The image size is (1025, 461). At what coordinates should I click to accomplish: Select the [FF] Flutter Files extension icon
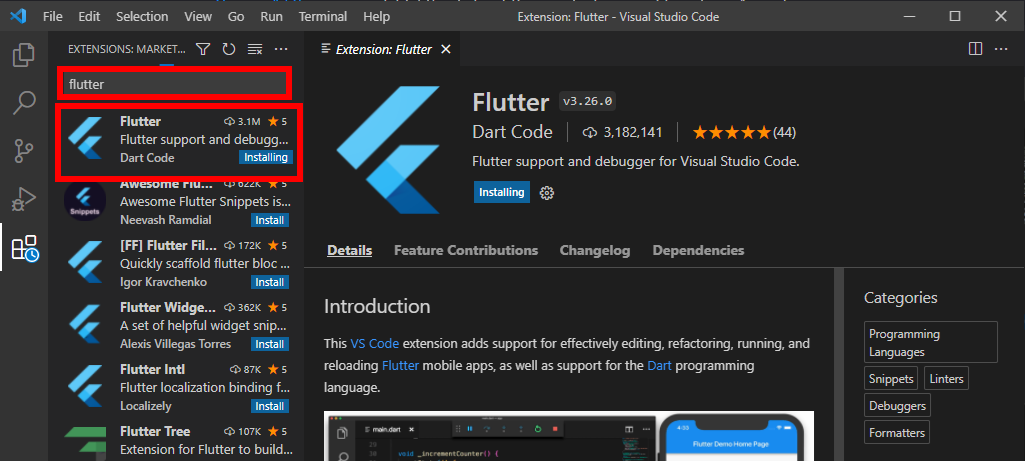coord(85,263)
